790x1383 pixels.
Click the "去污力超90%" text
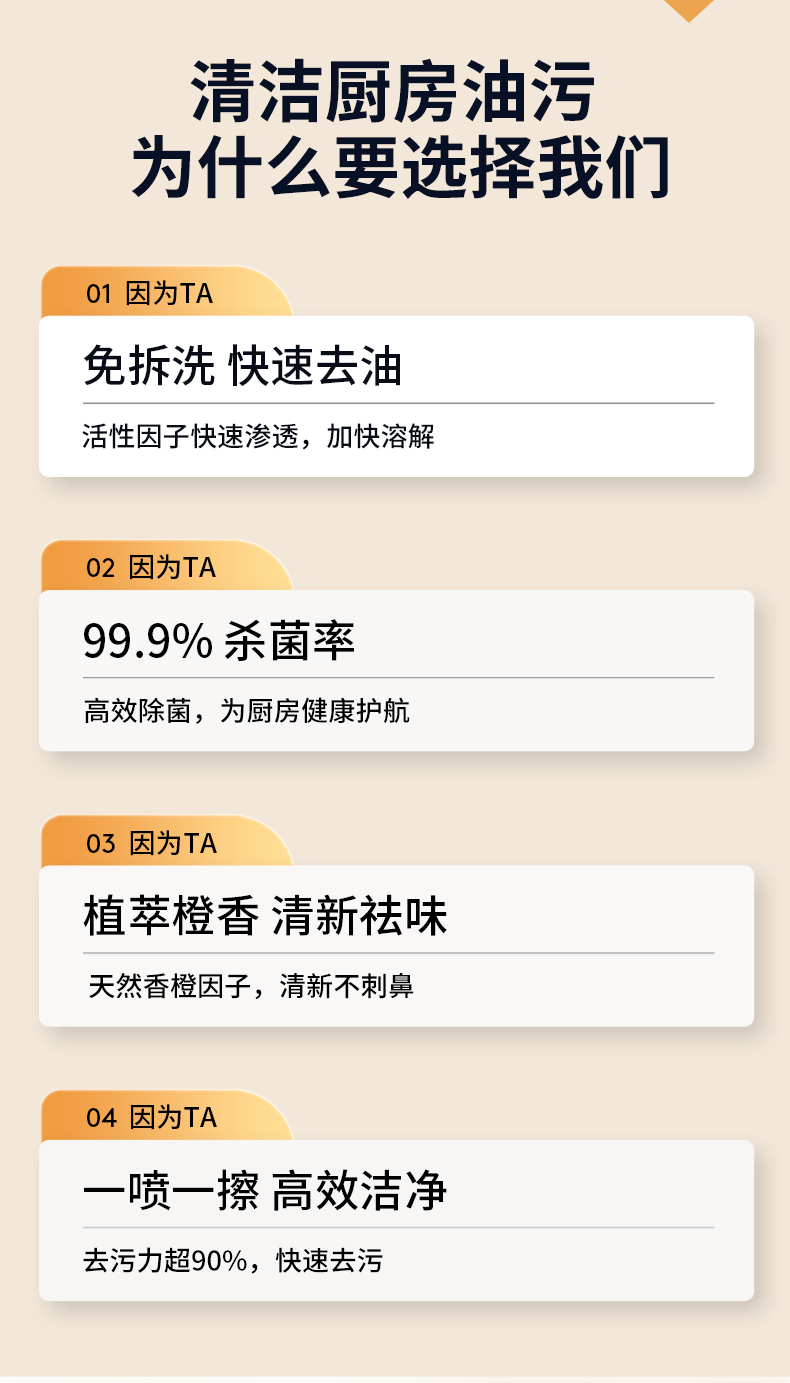click(x=165, y=1261)
